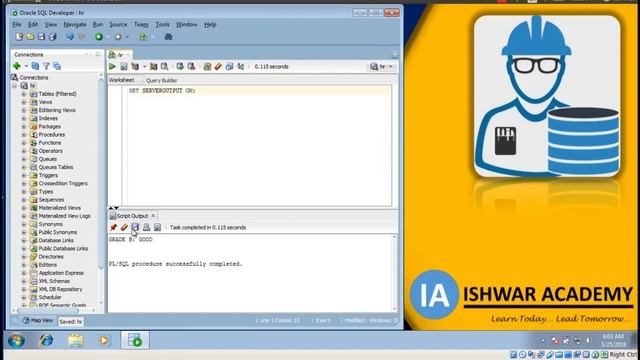Open the SQL Worksheet icon dropdown arrow
The height and width of the screenshot is (360, 640).
tap(152, 37)
